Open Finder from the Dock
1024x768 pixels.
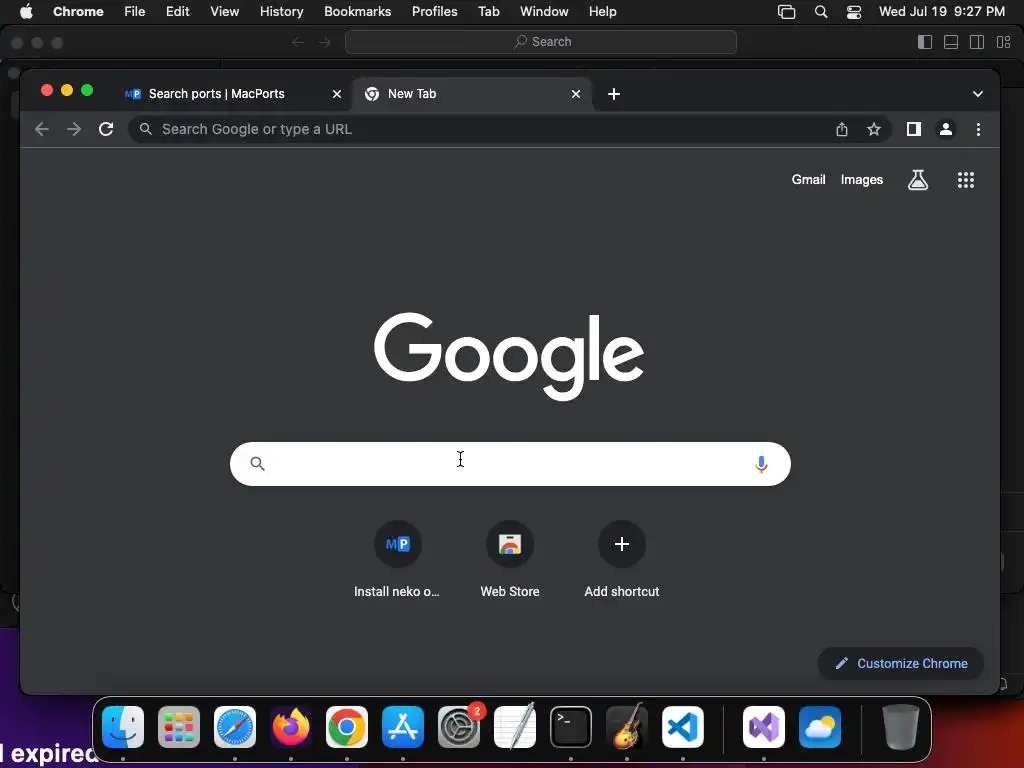[x=123, y=727]
